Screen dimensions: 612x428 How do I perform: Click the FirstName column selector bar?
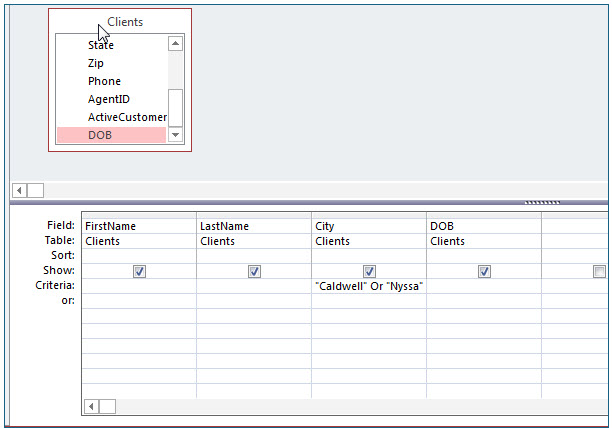click(139, 215)
